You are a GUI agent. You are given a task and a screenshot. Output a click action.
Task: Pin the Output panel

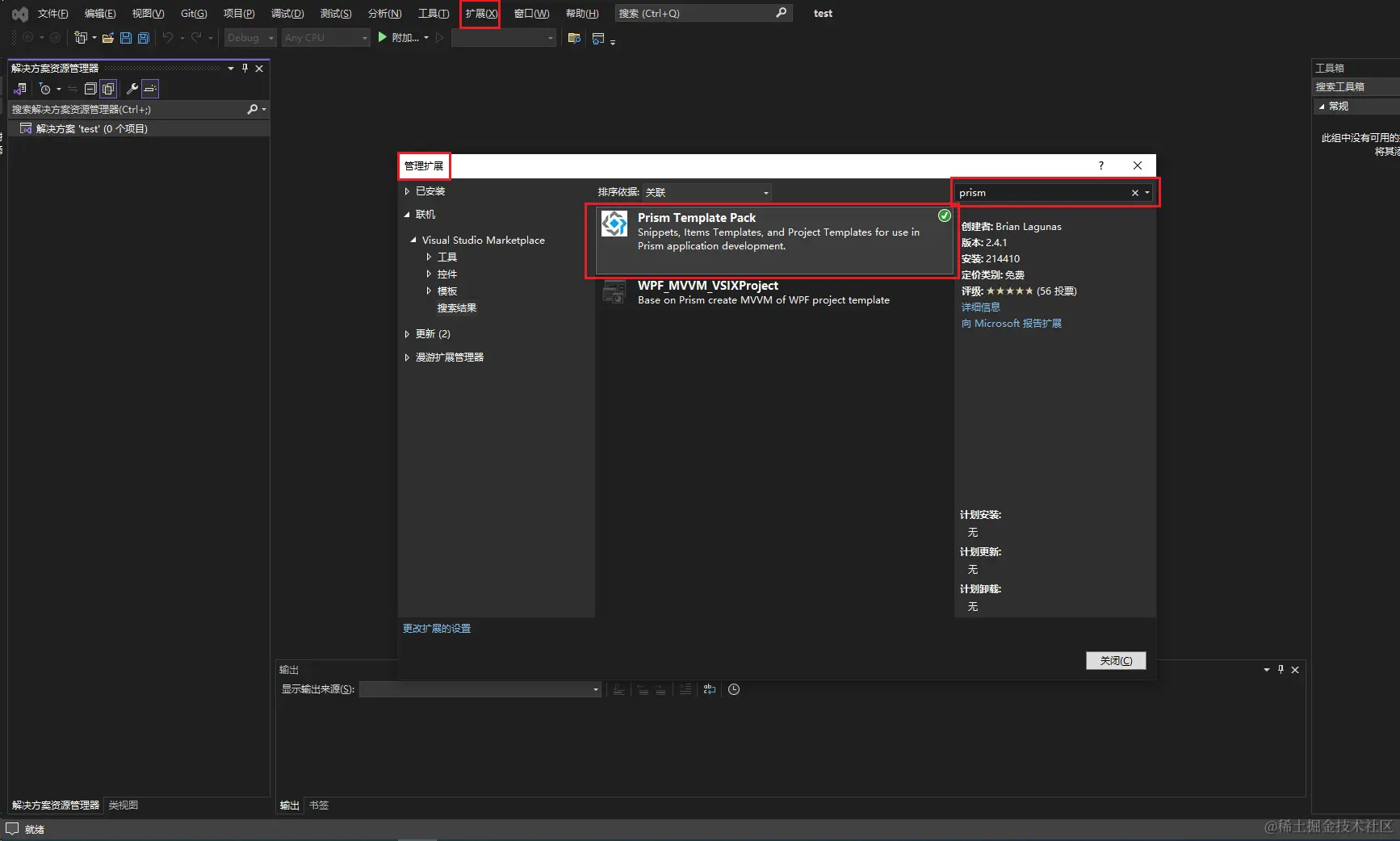[1281, 670]
